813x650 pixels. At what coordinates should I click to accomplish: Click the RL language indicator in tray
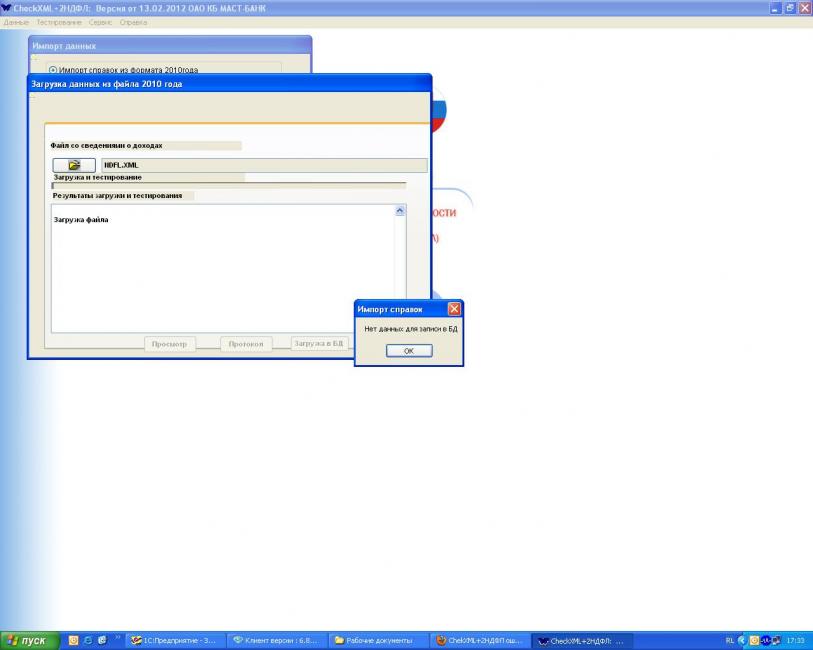point(728,640)
